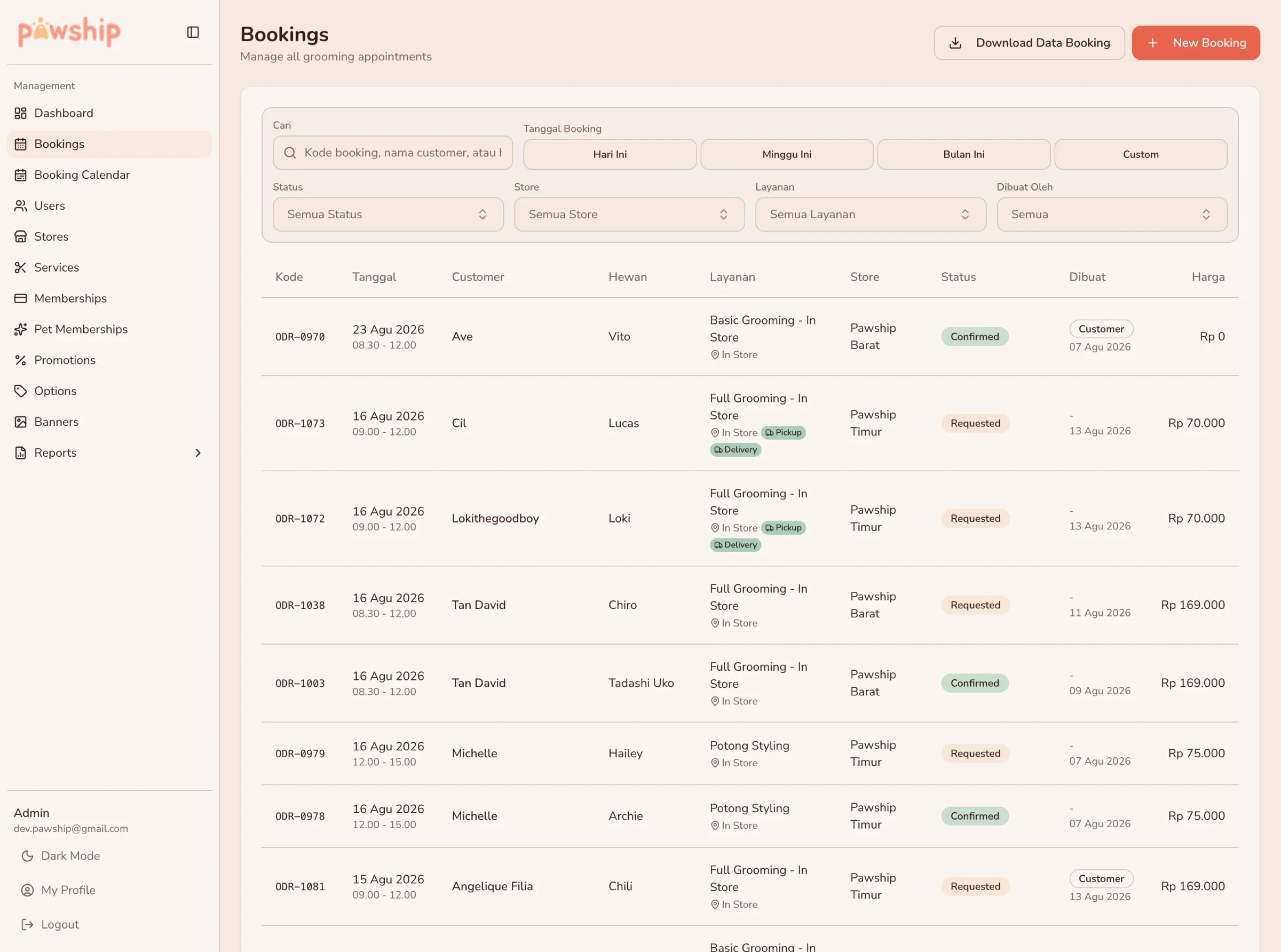Click the Customer badge in ODR-1081 row
Image resolution: width=1281 pixels, height=952 pixels.
coord(1101,879)
